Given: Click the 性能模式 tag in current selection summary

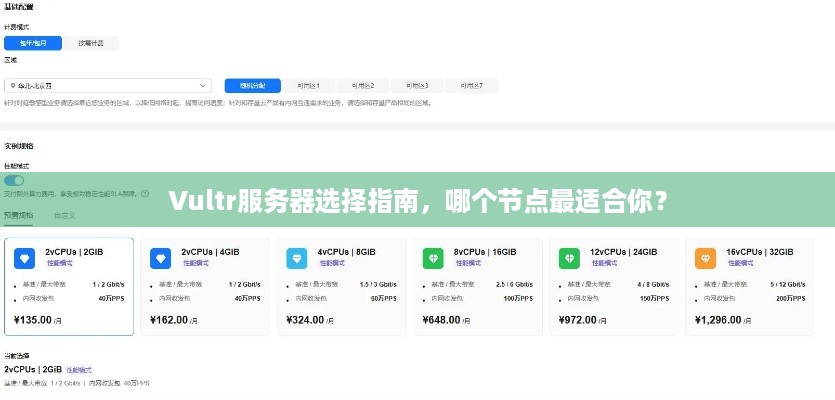Looking at the screenshot, I should point(79,370).
